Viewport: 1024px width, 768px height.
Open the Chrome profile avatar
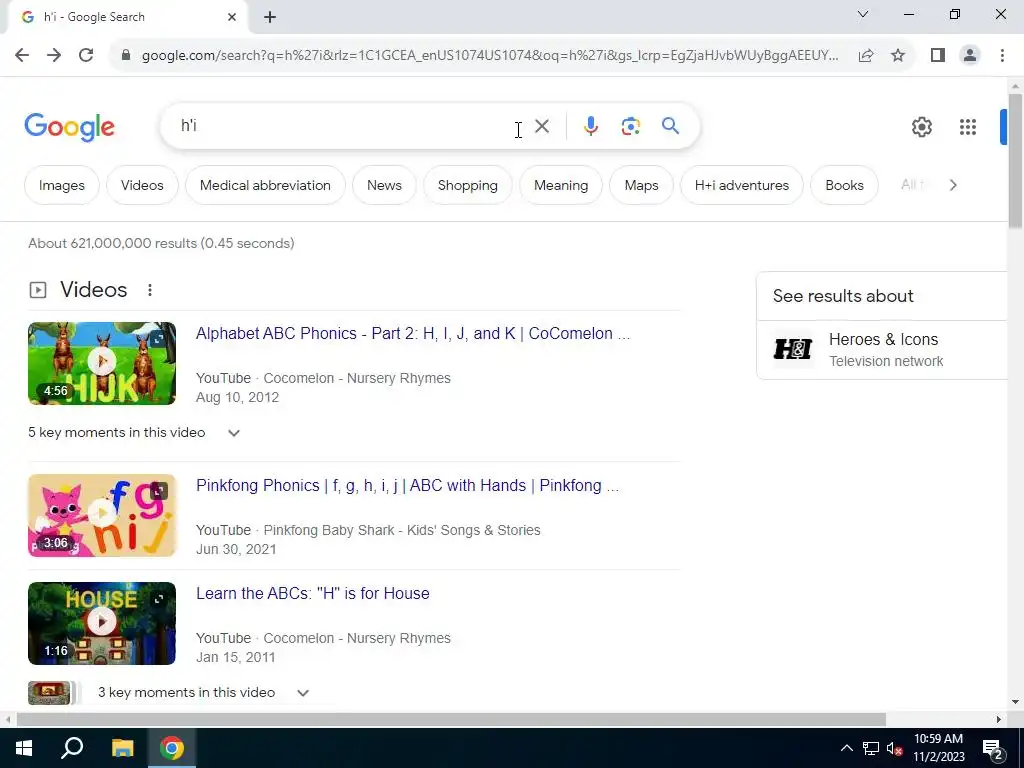[970, 56]
